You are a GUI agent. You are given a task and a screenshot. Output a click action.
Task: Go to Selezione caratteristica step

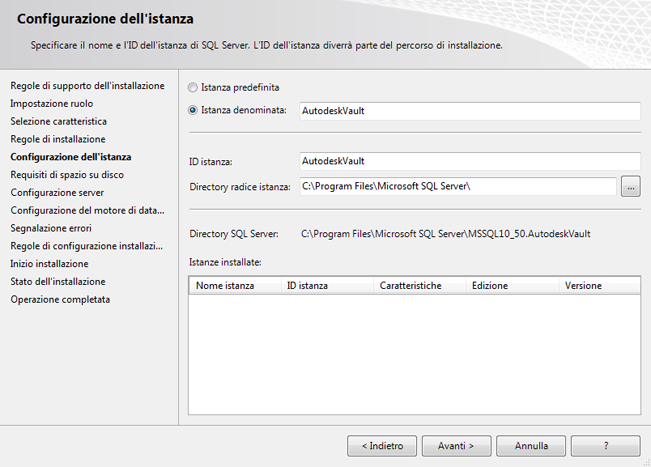coord(58,121)
